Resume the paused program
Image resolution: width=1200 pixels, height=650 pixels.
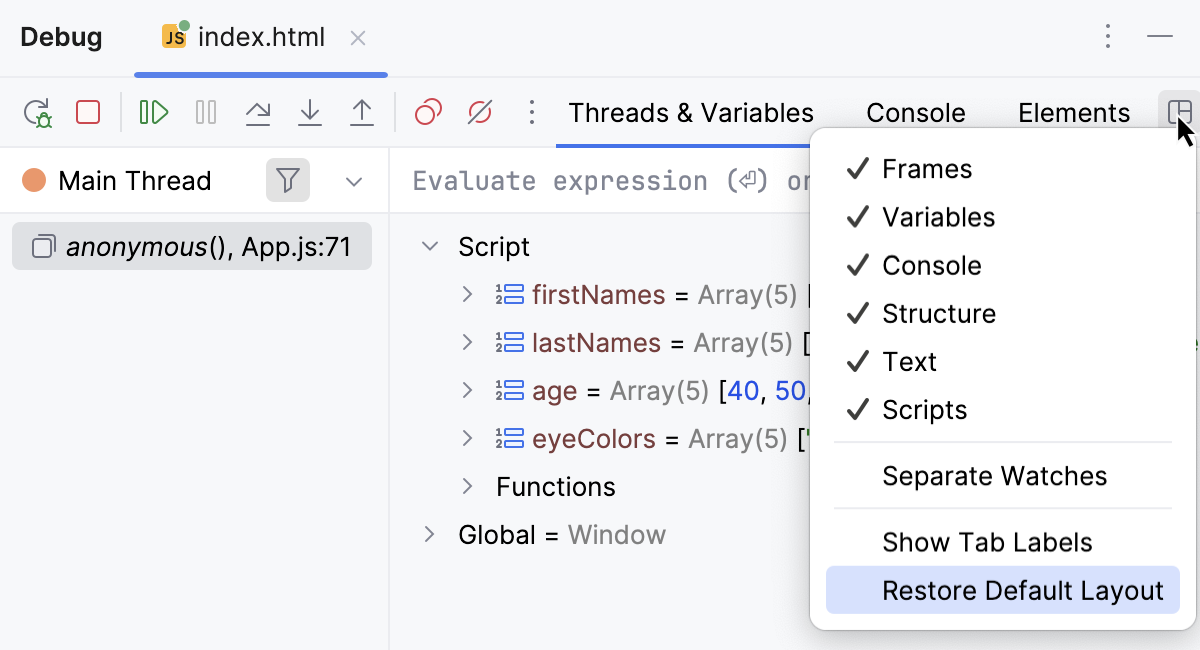[153, 113]
